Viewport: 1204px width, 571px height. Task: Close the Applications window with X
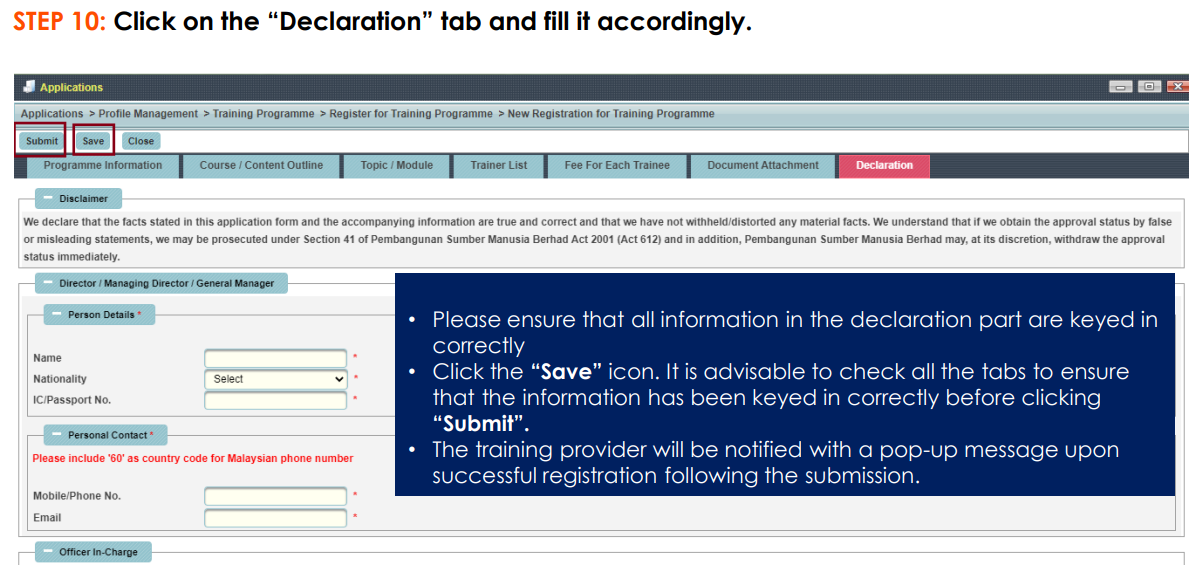point(1177,87)
